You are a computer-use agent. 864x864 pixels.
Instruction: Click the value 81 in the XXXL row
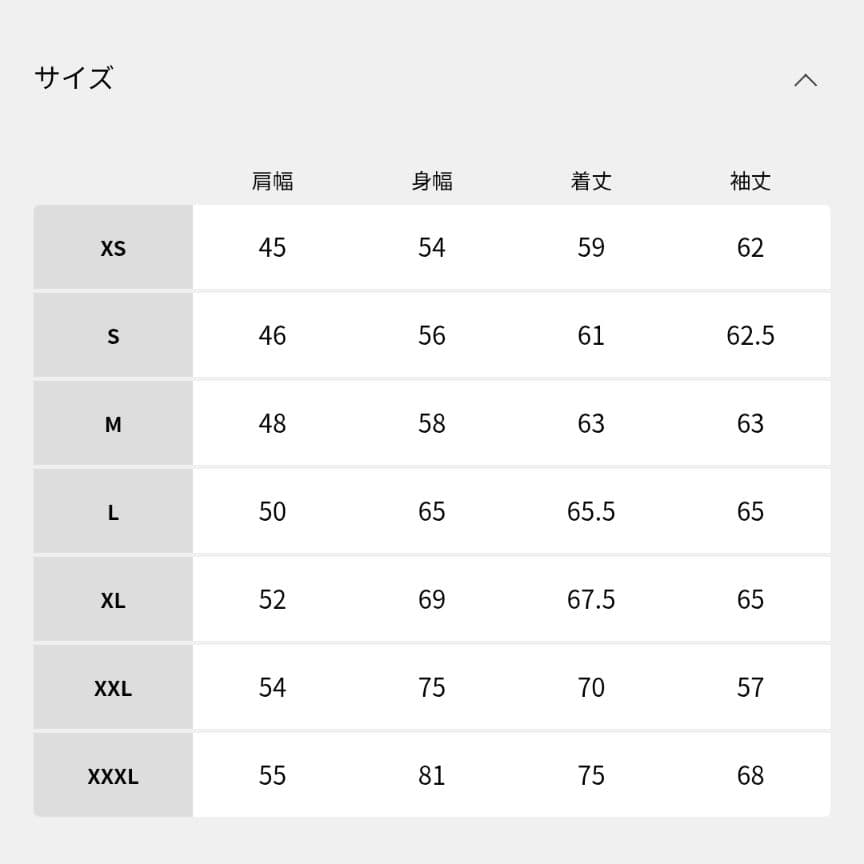click(431, 775)
